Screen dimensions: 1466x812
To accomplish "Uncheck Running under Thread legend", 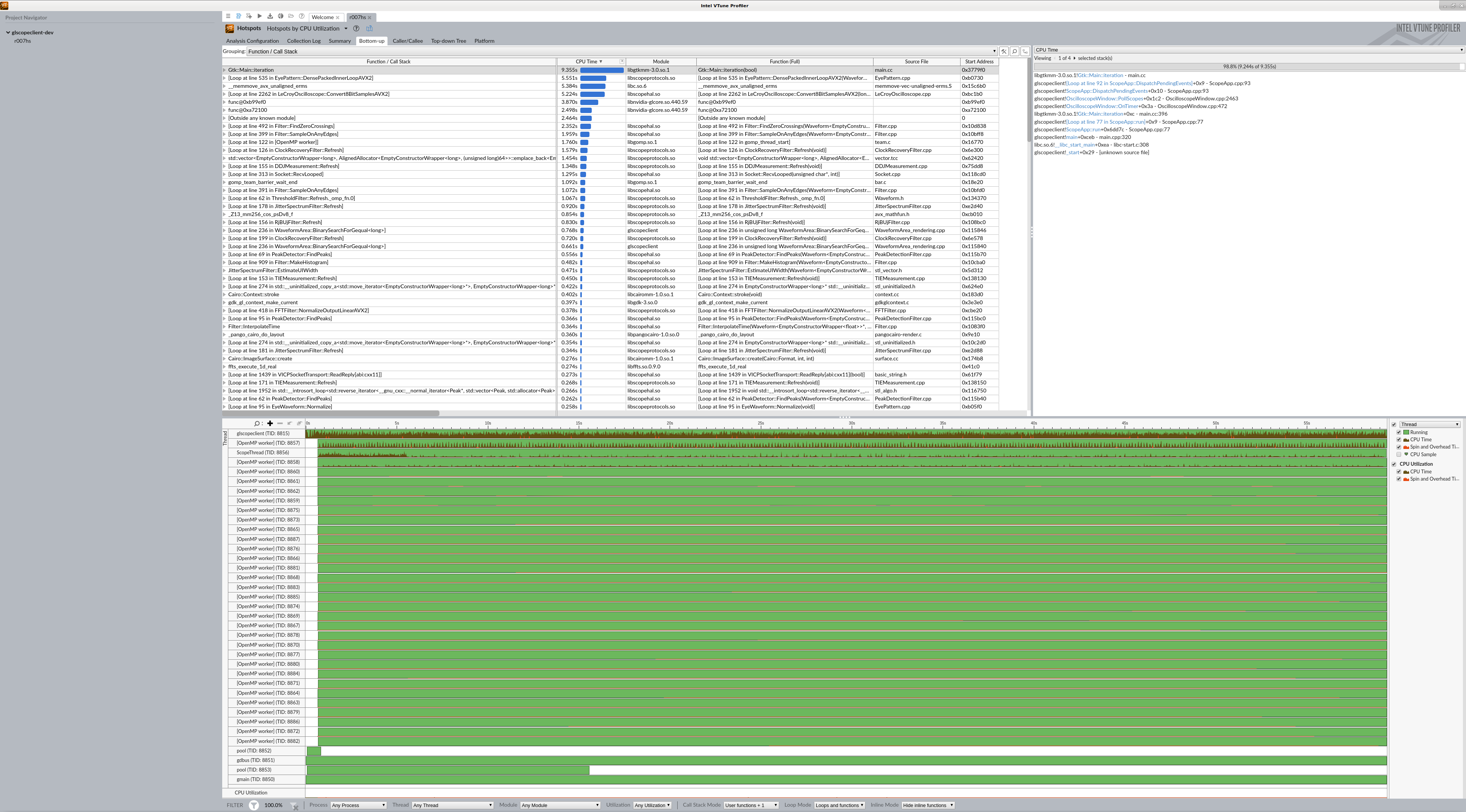I will pyautogui.click(x=1399, y=433).
